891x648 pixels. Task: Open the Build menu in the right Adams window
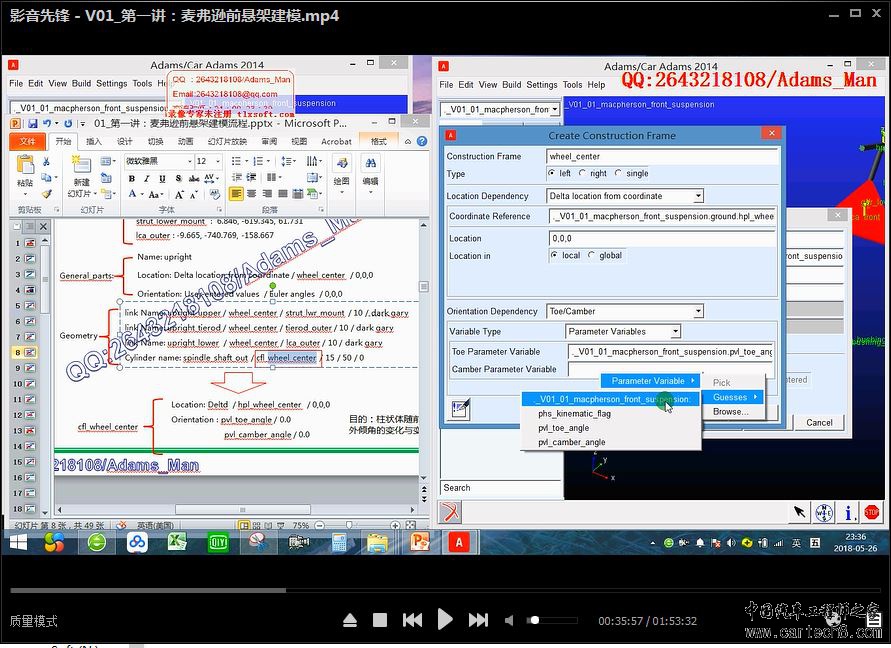[x=511, y=85]
